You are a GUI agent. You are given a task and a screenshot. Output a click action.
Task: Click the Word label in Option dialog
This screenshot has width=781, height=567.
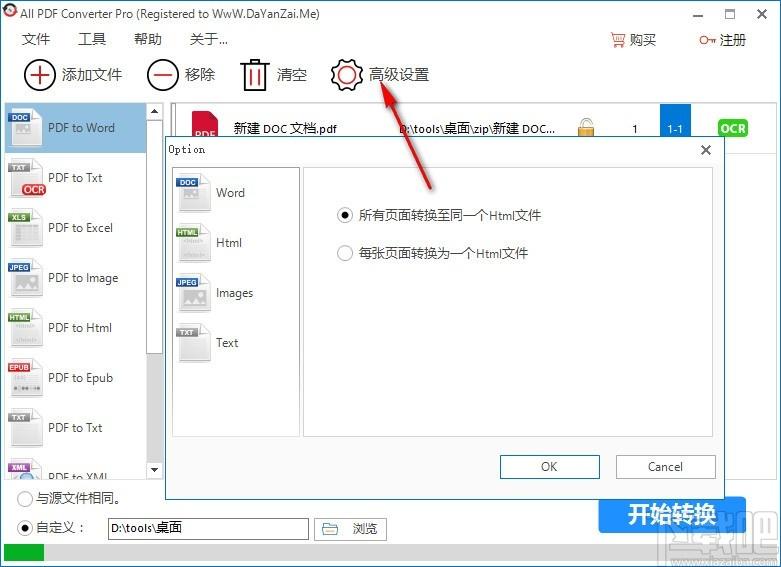click(x=230, y=193)
